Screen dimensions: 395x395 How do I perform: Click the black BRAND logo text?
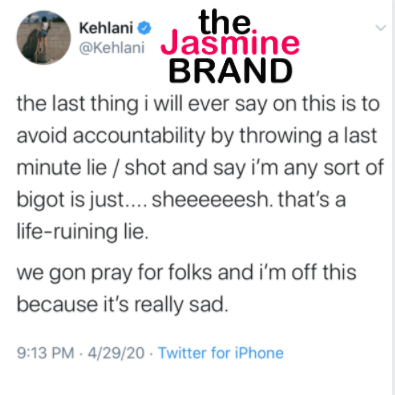[x=231, y=71]
